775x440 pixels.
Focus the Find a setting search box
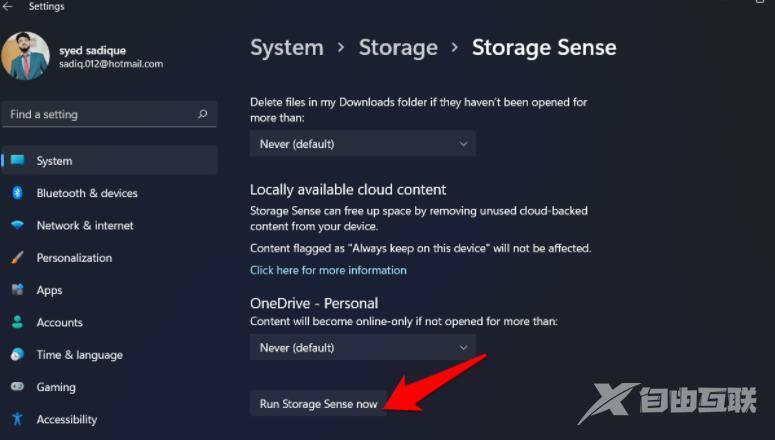coord(100,115)
